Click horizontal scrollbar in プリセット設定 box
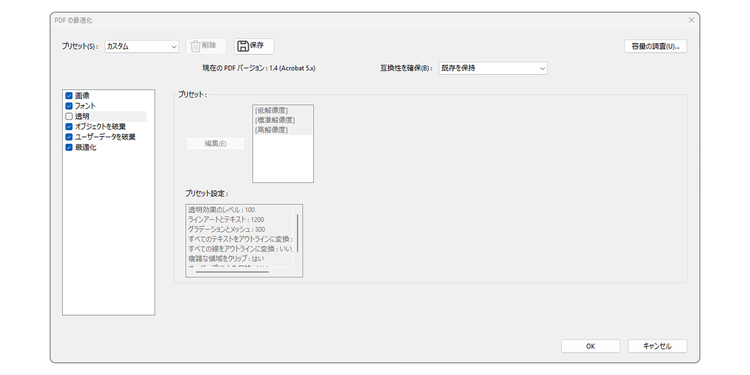The height and width of the screenshot is (375, 750). pos(232,272)
